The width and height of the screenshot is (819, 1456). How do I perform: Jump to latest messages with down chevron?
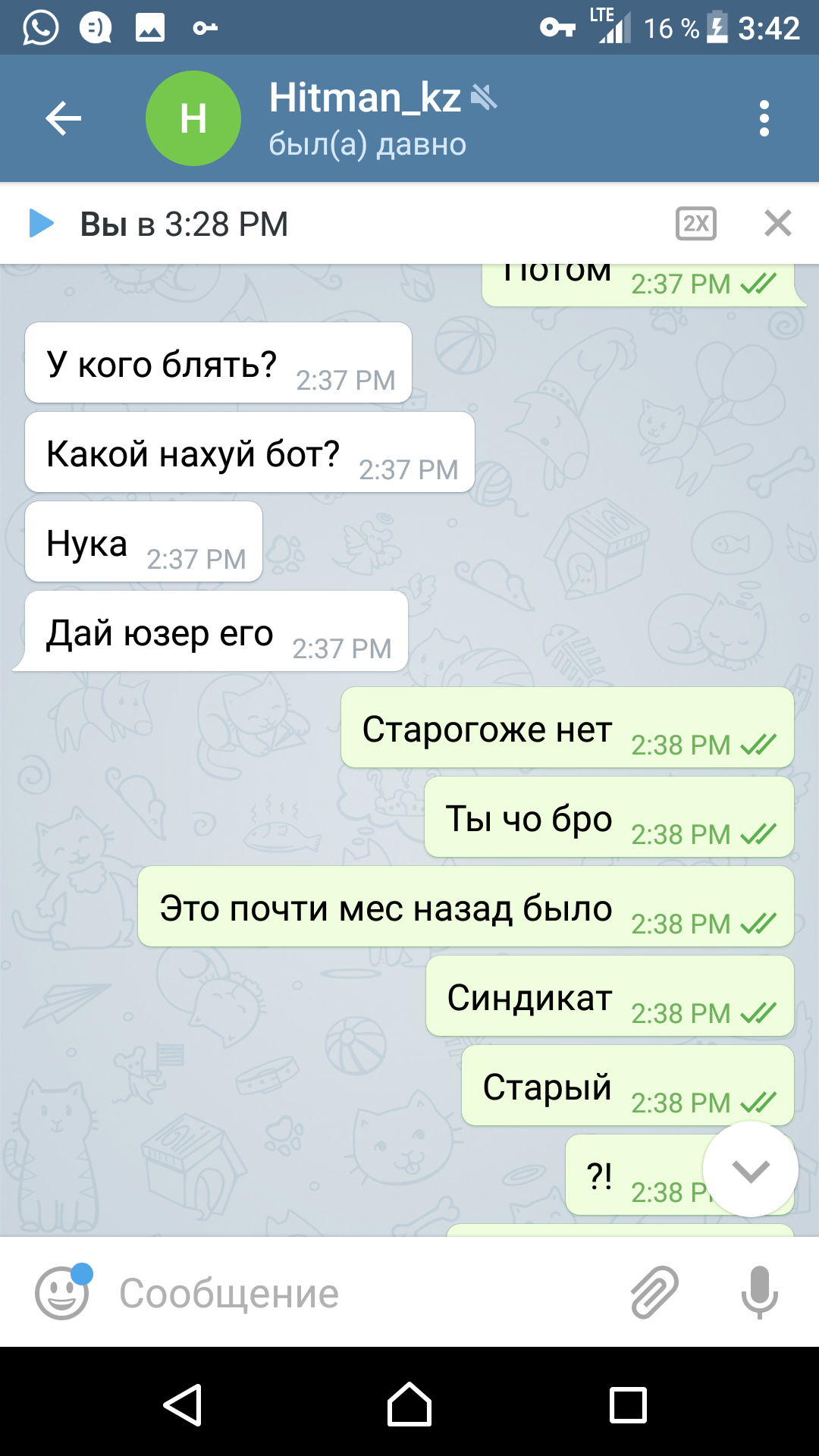[751, 1169]
